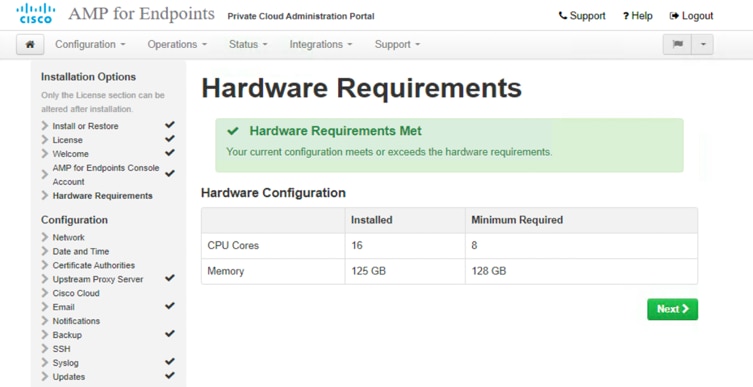
Task: Click the chevron beside Network
Action: coord(45,238)
